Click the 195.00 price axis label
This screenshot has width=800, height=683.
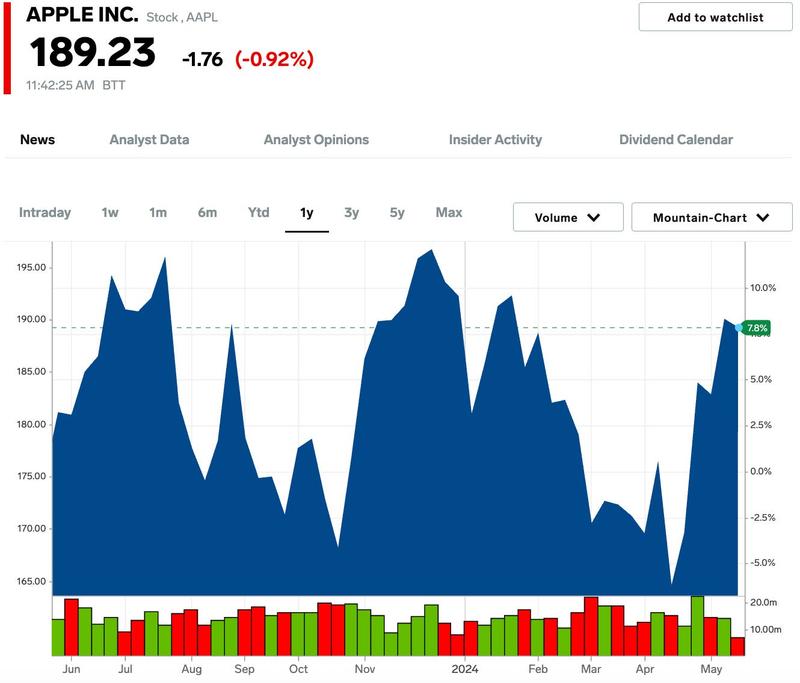pos(31,267)
